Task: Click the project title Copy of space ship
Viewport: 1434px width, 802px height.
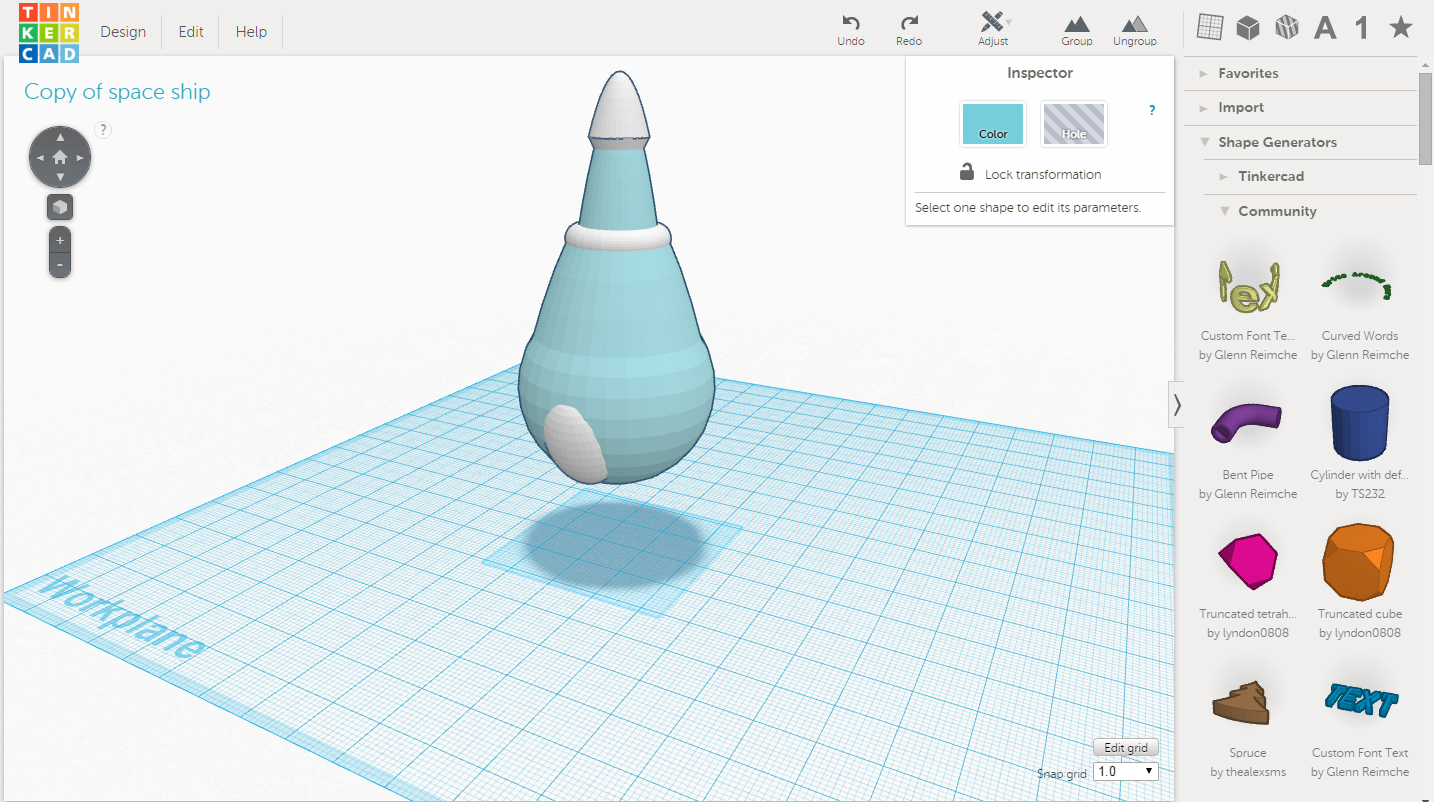Action: coord(117,92)
